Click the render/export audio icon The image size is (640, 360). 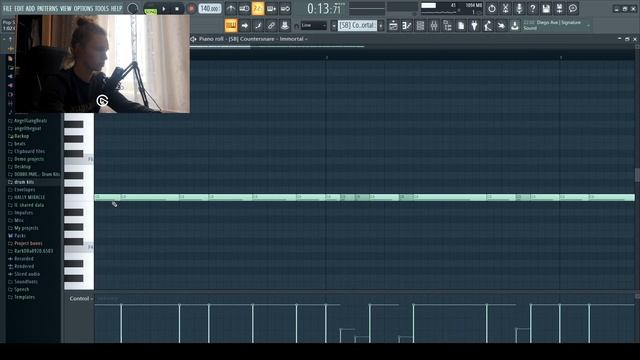point(560,9)
